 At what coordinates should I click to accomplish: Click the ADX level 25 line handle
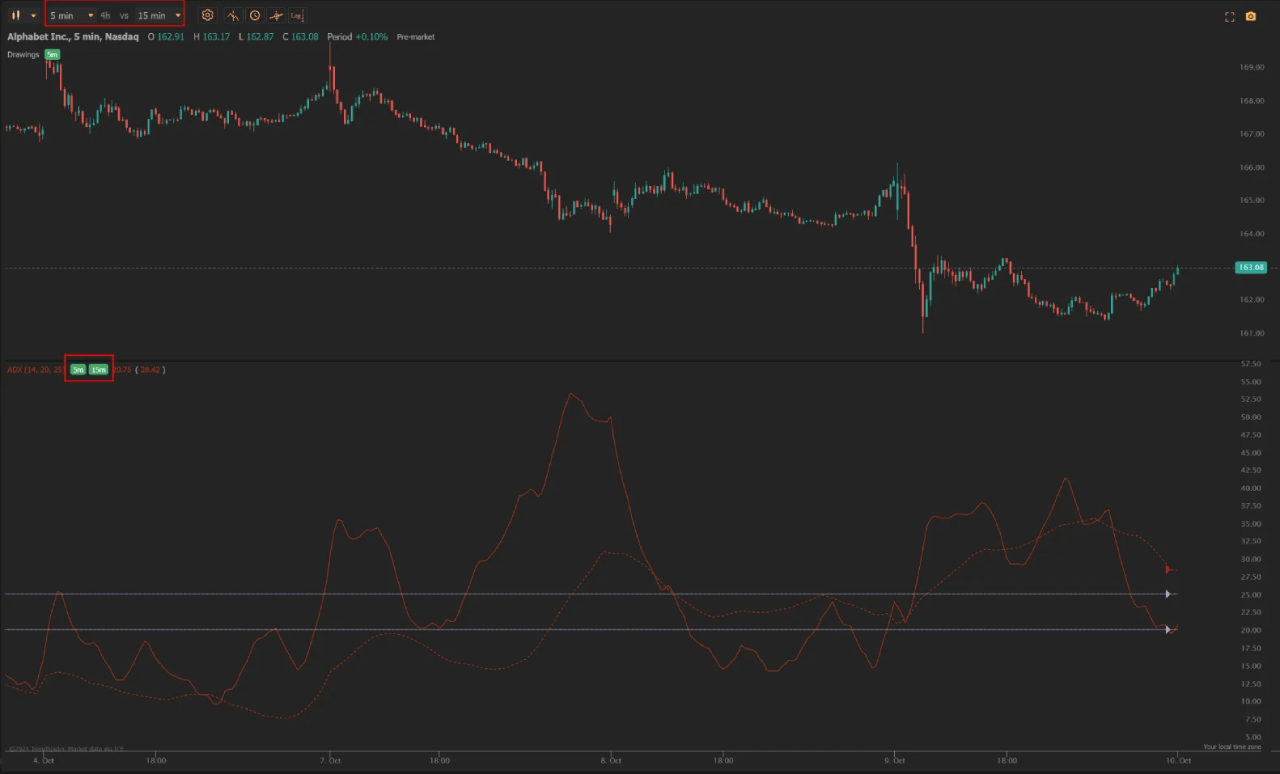click(1168, 594)
